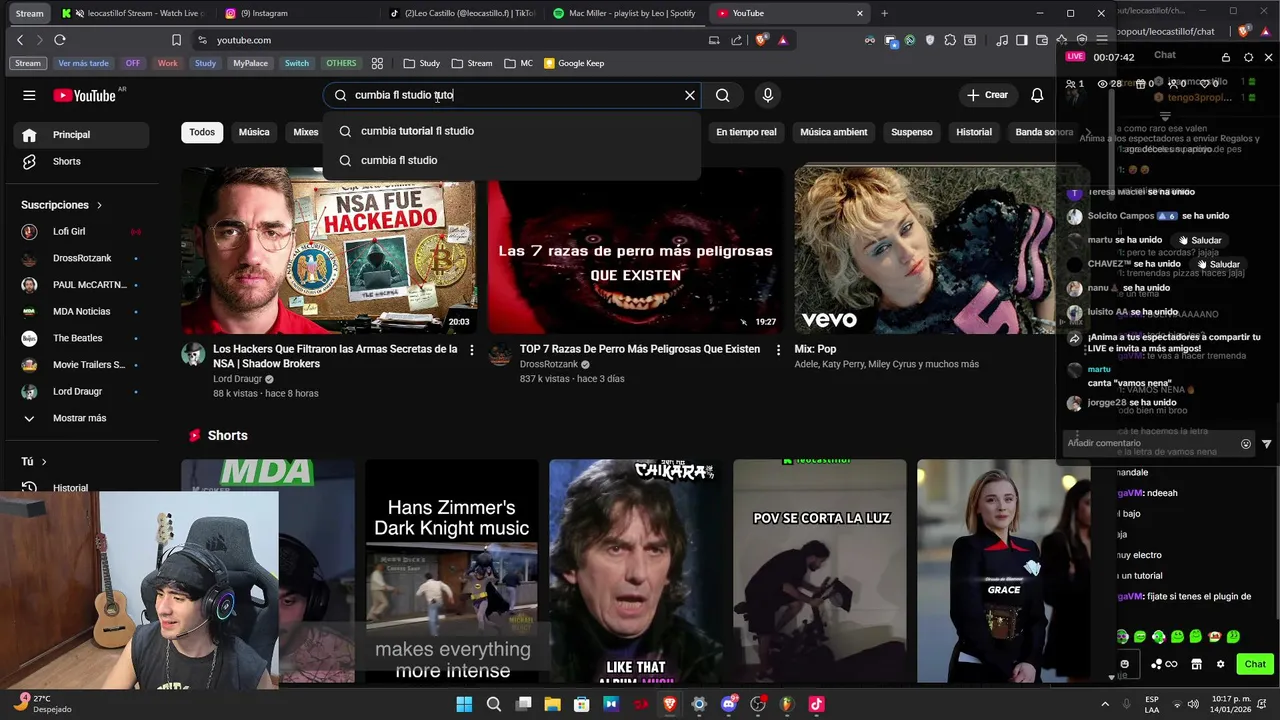Open the Study bookmarks folder

(421, 63)
